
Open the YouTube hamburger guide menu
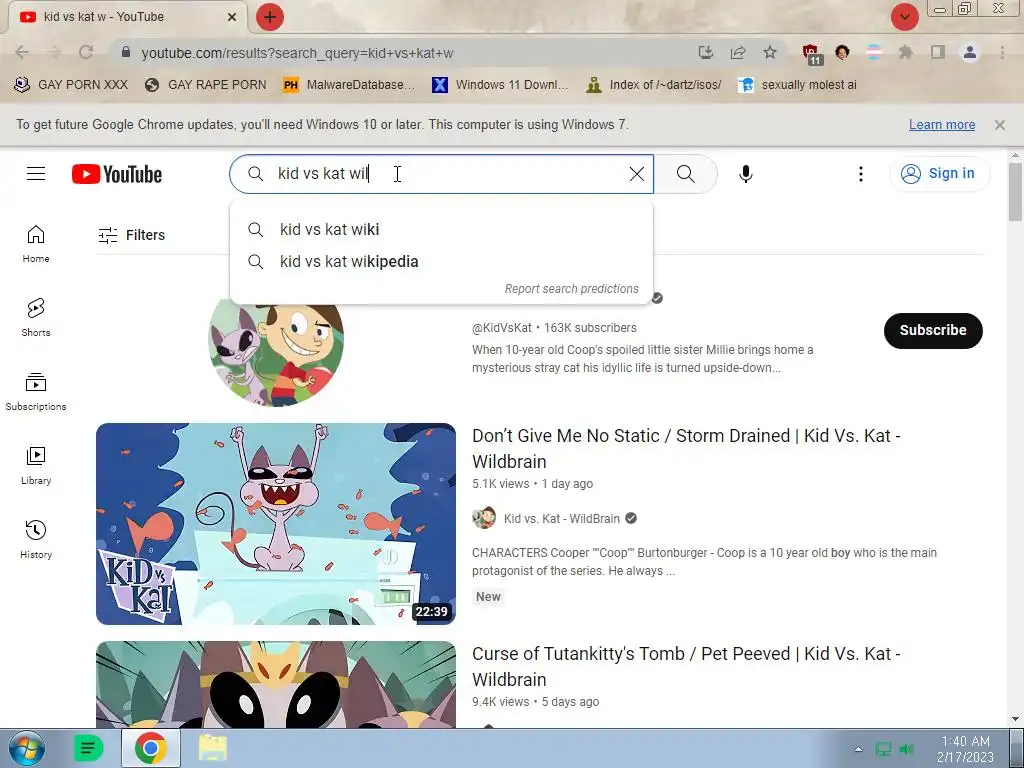point(36,174)
